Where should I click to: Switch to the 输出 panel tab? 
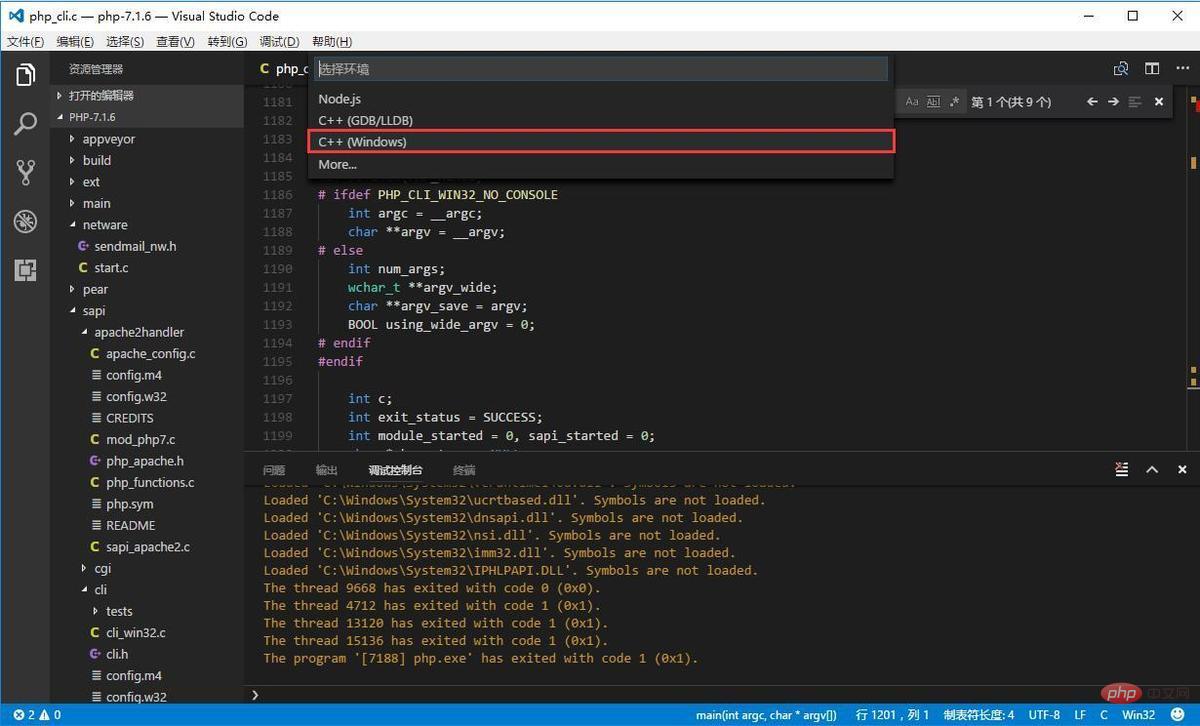coord(327,470)
